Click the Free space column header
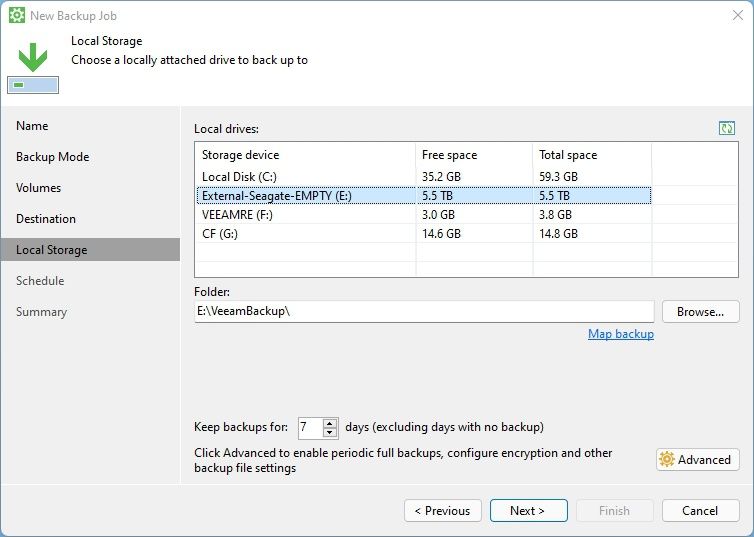 point(474,155)
